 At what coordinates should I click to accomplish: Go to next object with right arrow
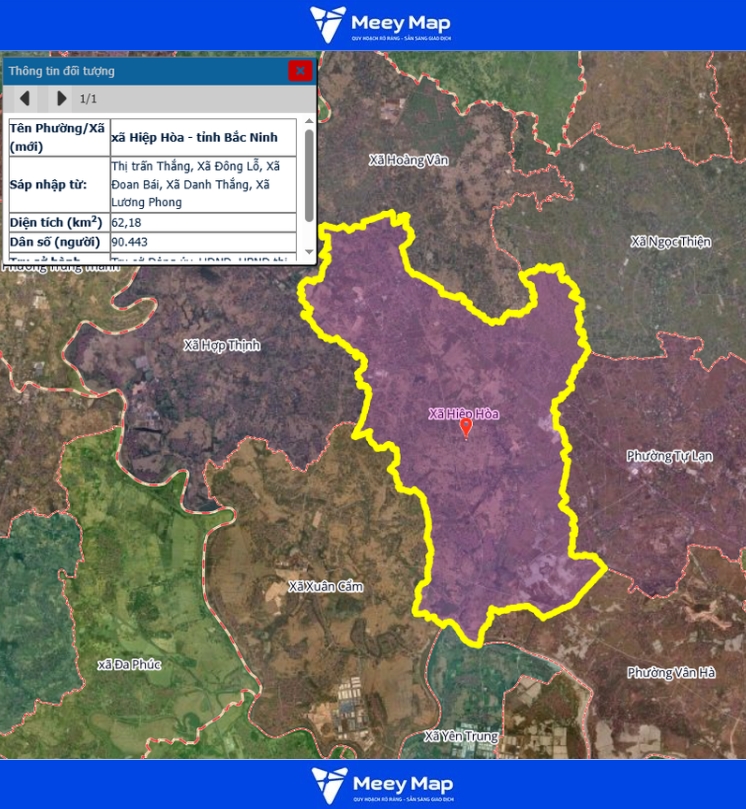tap(61, 98)
